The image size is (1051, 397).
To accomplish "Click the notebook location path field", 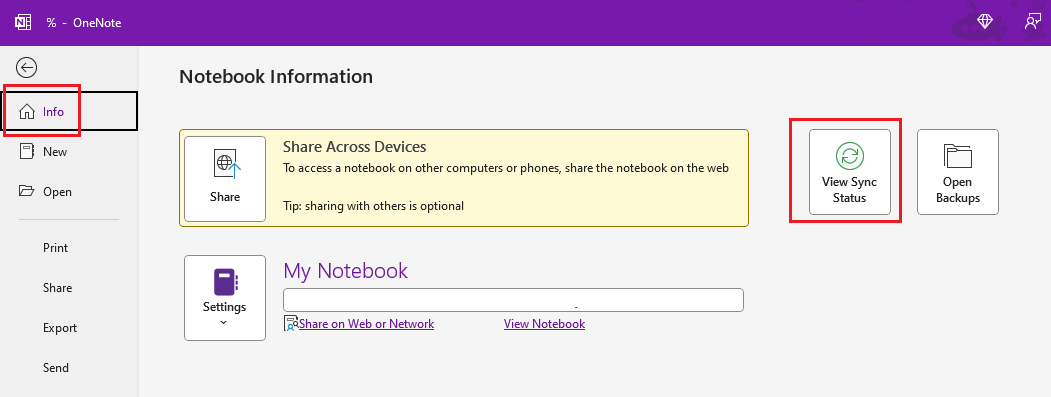I will pyautogui.click(x=513, y=300).
